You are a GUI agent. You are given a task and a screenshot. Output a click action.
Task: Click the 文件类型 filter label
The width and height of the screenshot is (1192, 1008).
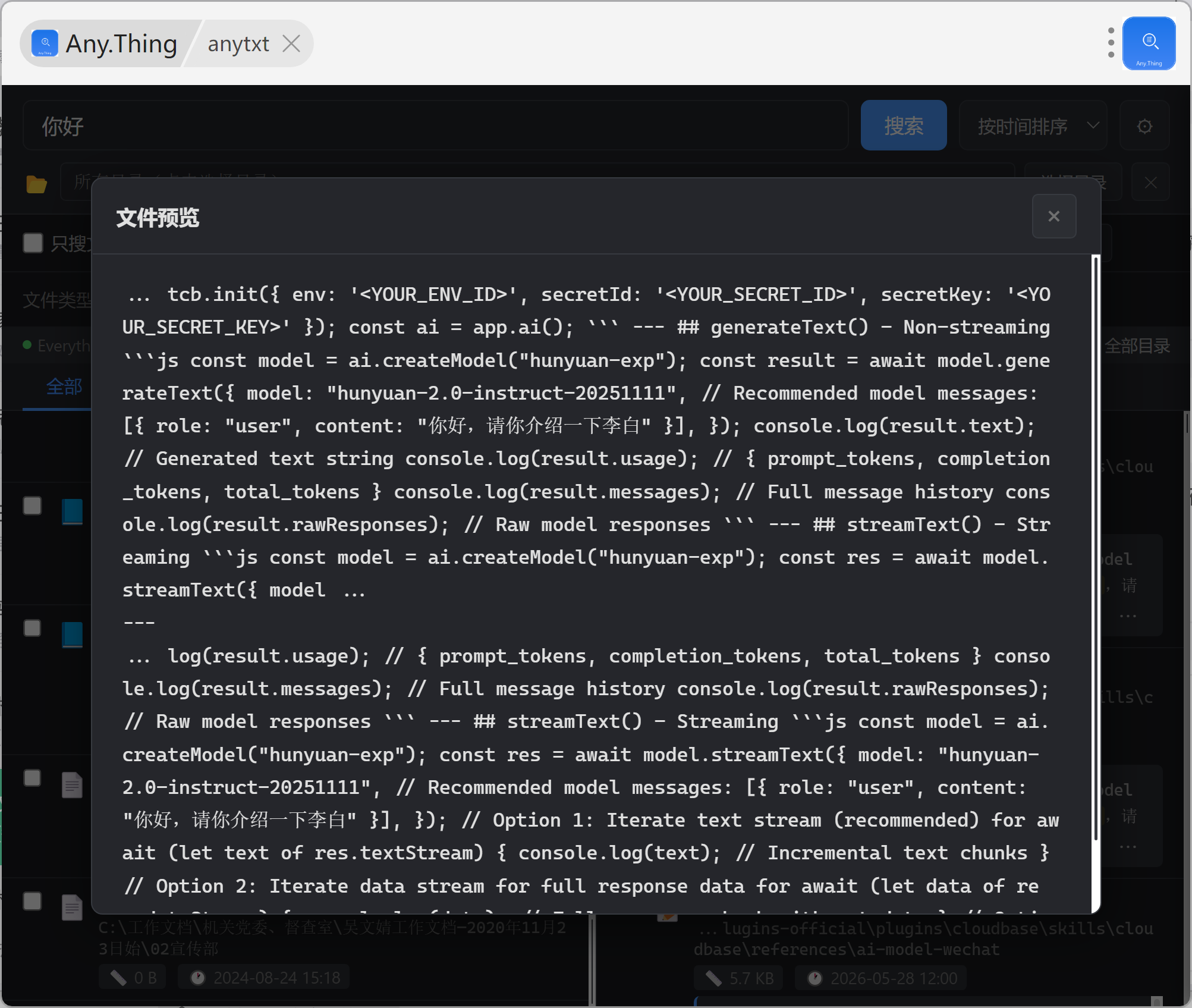point(57,300)
